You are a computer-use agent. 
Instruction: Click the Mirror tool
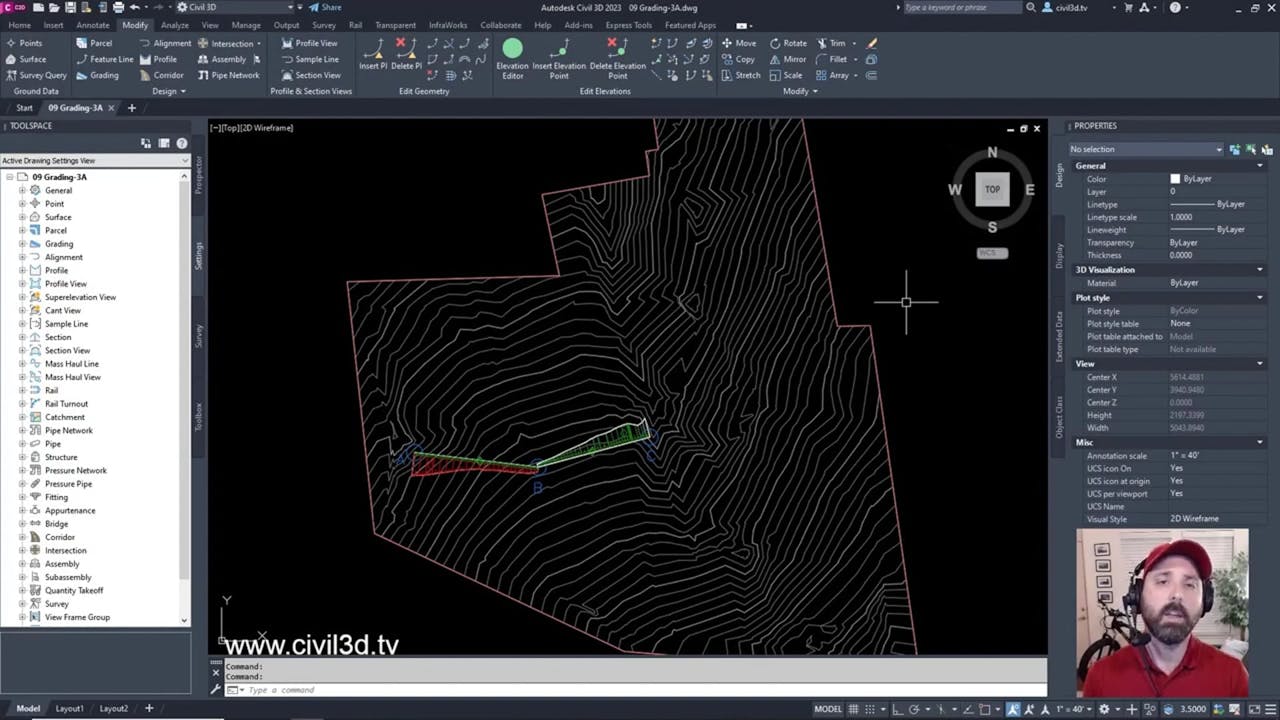[x=786, y=59]
